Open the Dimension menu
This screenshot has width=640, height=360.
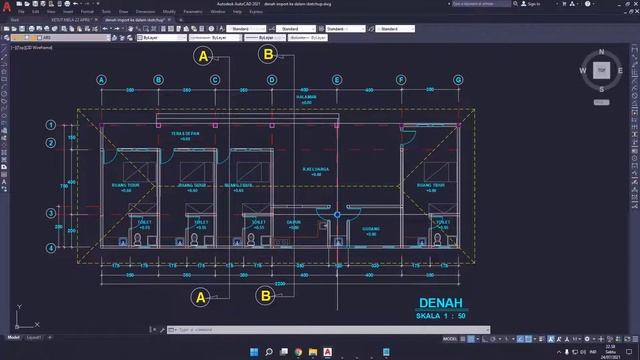(145, 12)
